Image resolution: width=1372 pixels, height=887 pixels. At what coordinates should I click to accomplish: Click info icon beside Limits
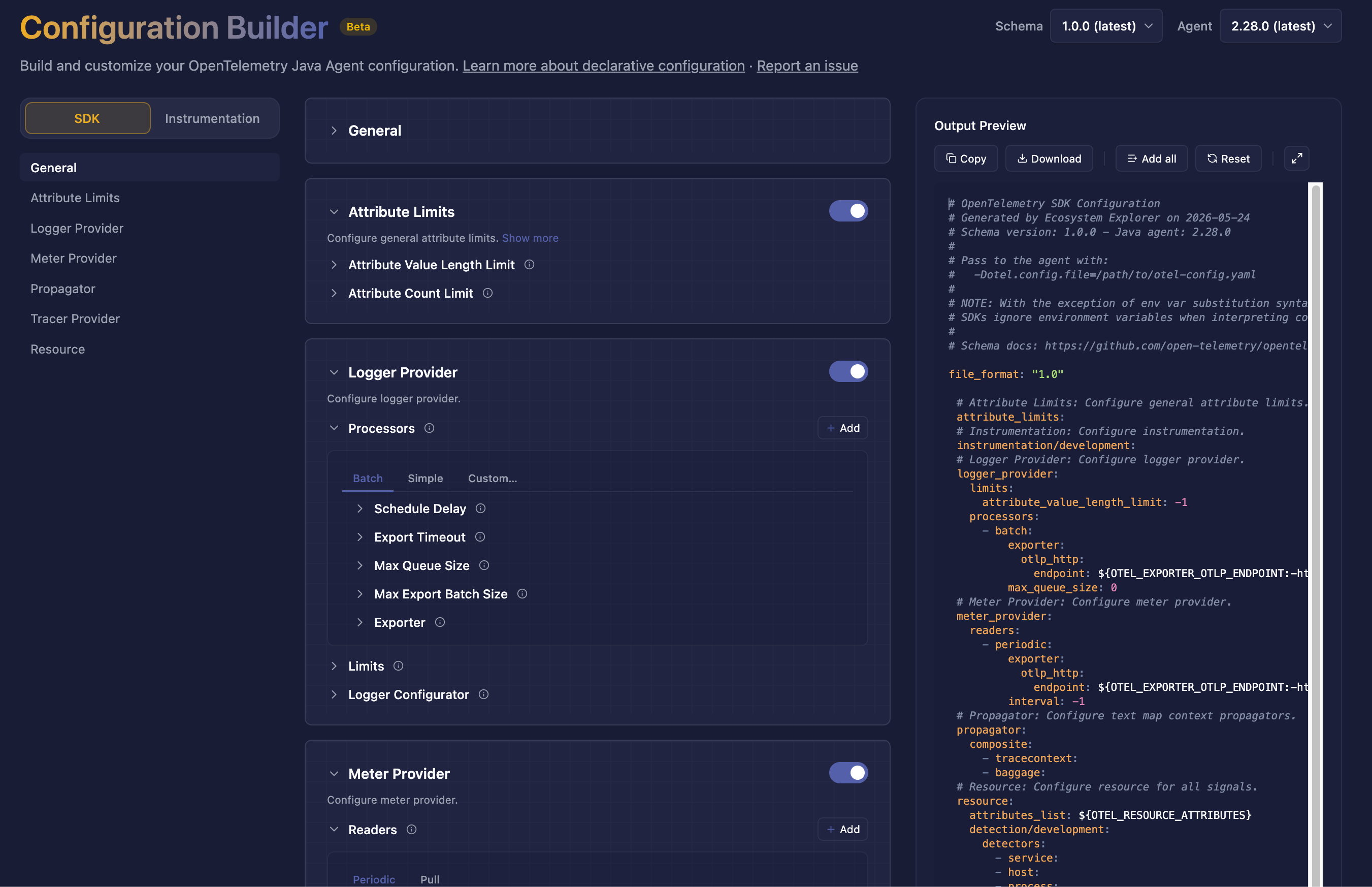[x=398, y=666]
